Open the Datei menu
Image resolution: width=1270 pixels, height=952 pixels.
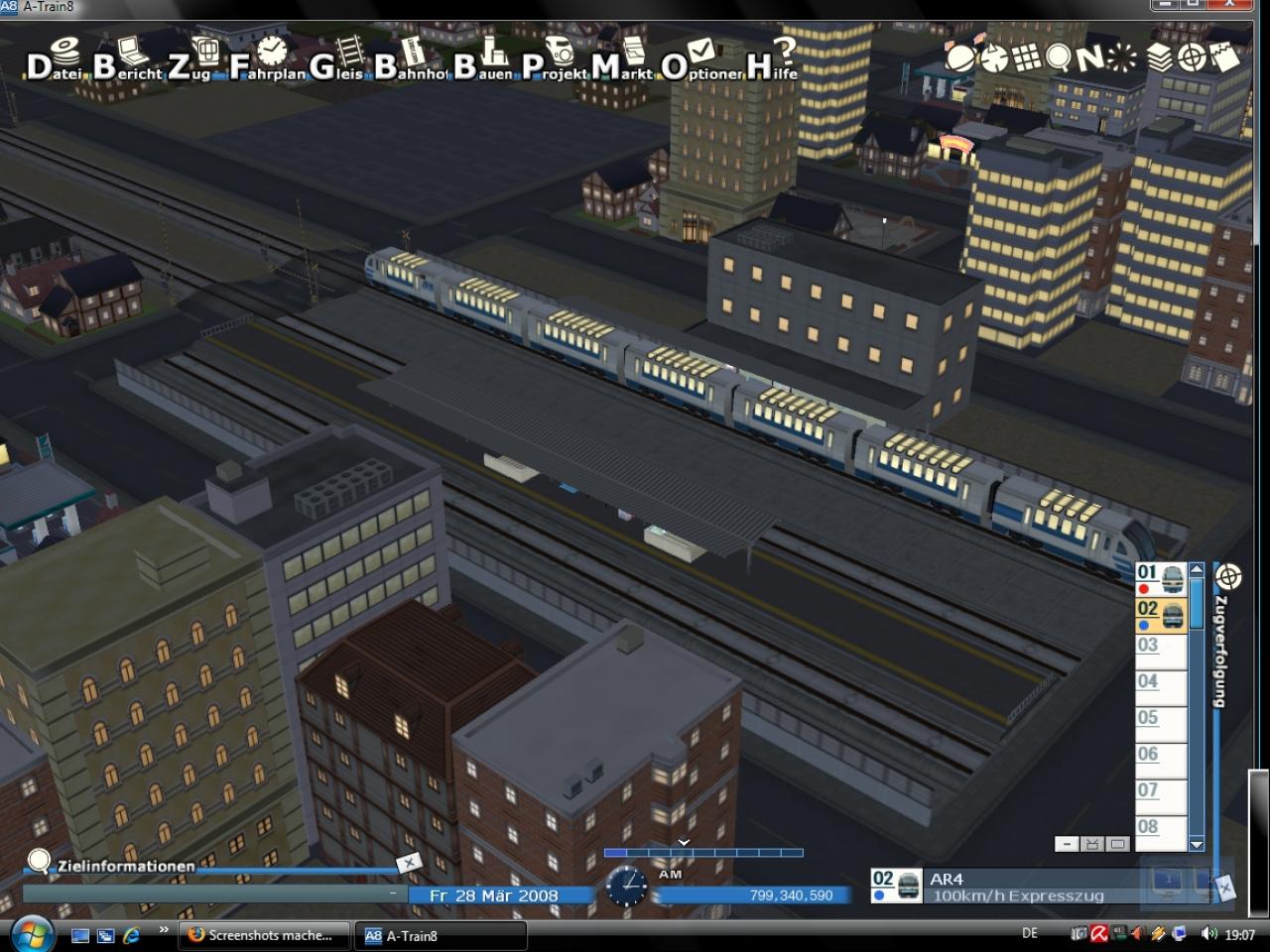click(54, 59)
